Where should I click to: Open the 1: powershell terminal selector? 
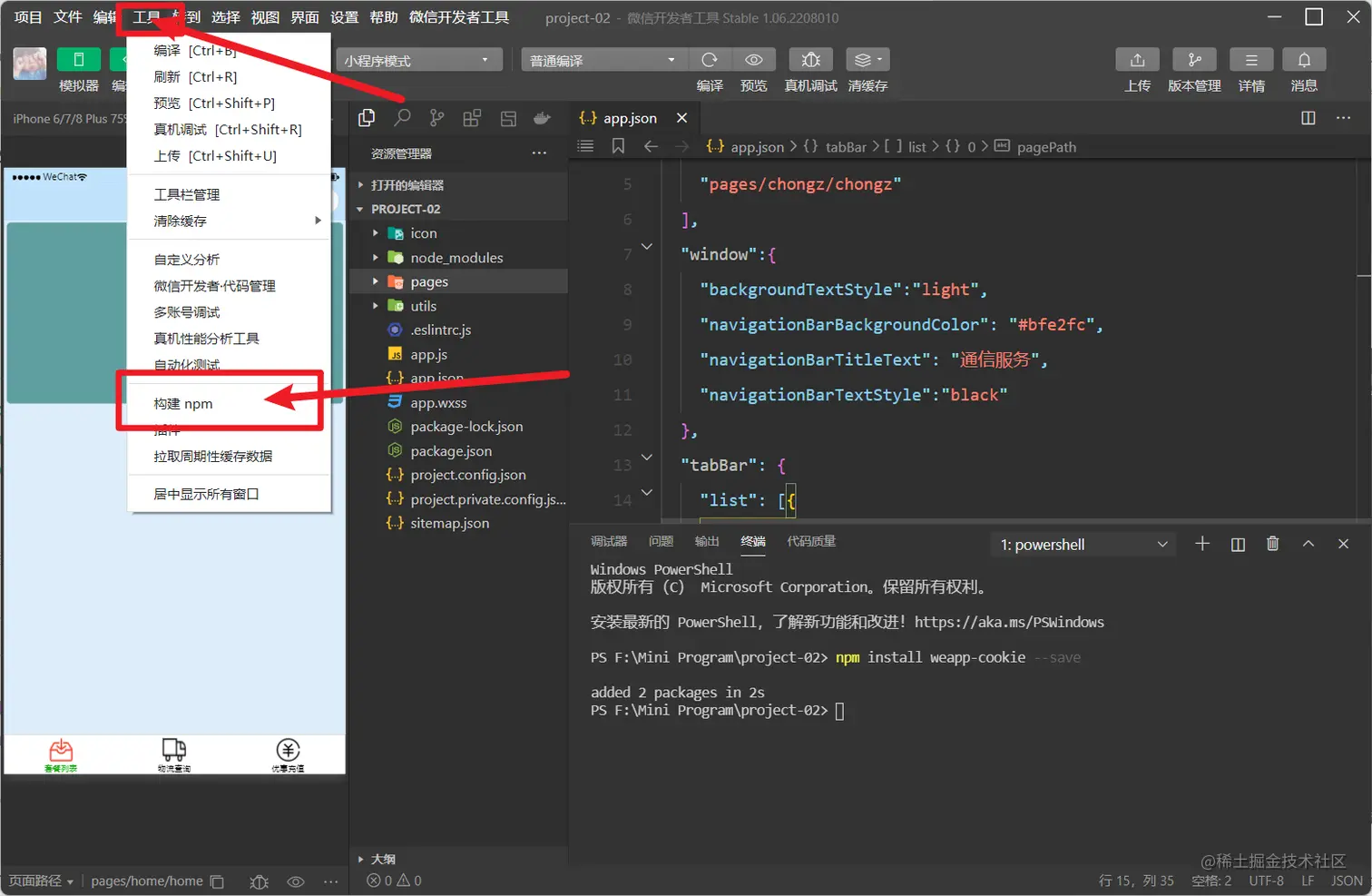coord(1083,545)
